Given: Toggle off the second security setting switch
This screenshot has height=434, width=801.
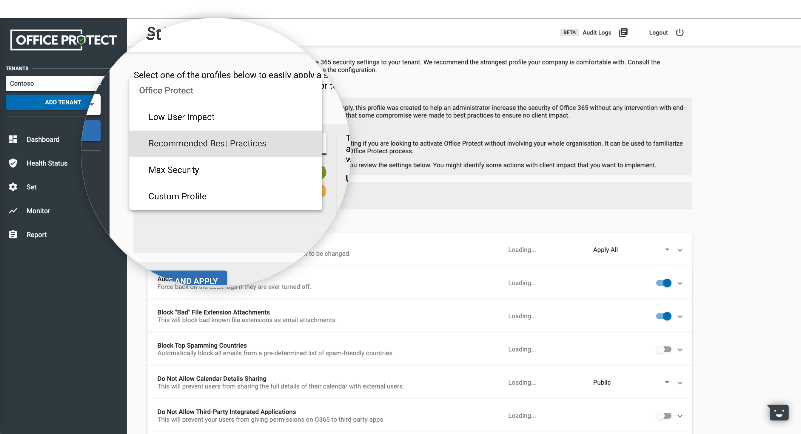Looking at the screenshot, I should click(x=663, y=283).
